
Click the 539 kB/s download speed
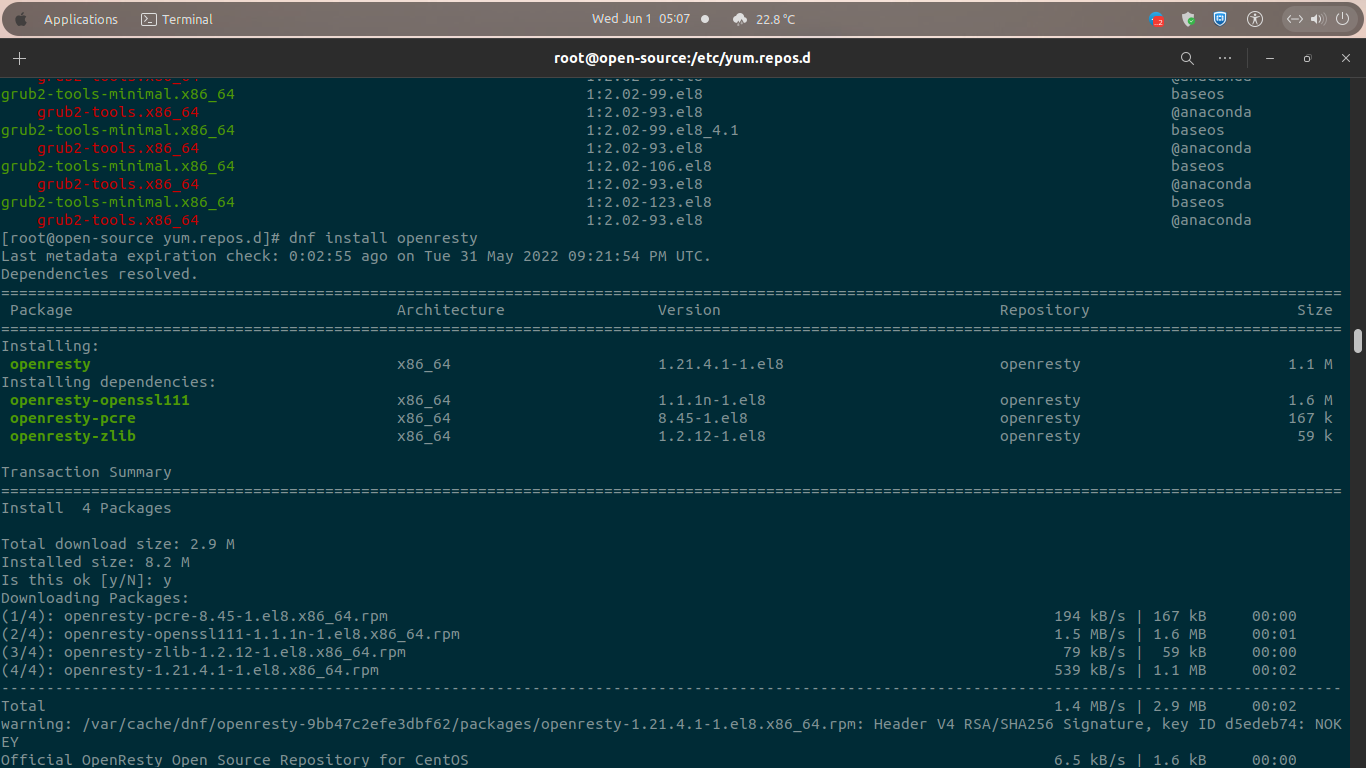pos(1089,670)
